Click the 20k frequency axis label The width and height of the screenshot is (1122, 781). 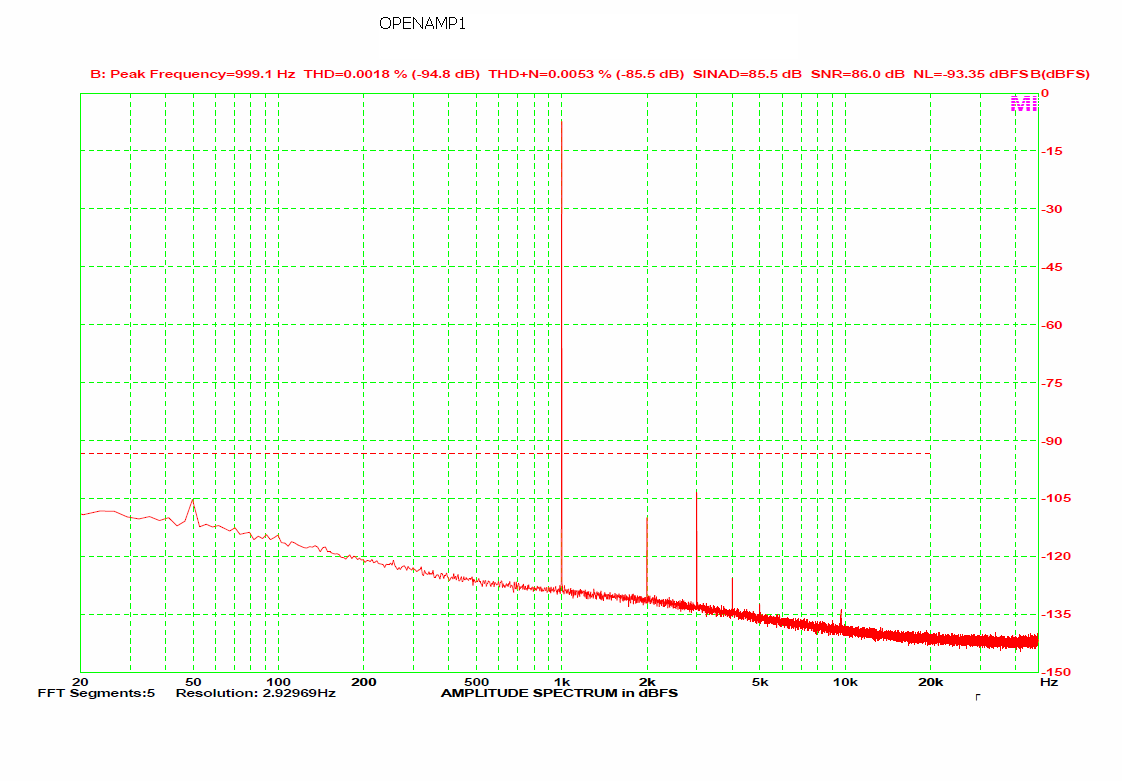[x=930, y=682]
